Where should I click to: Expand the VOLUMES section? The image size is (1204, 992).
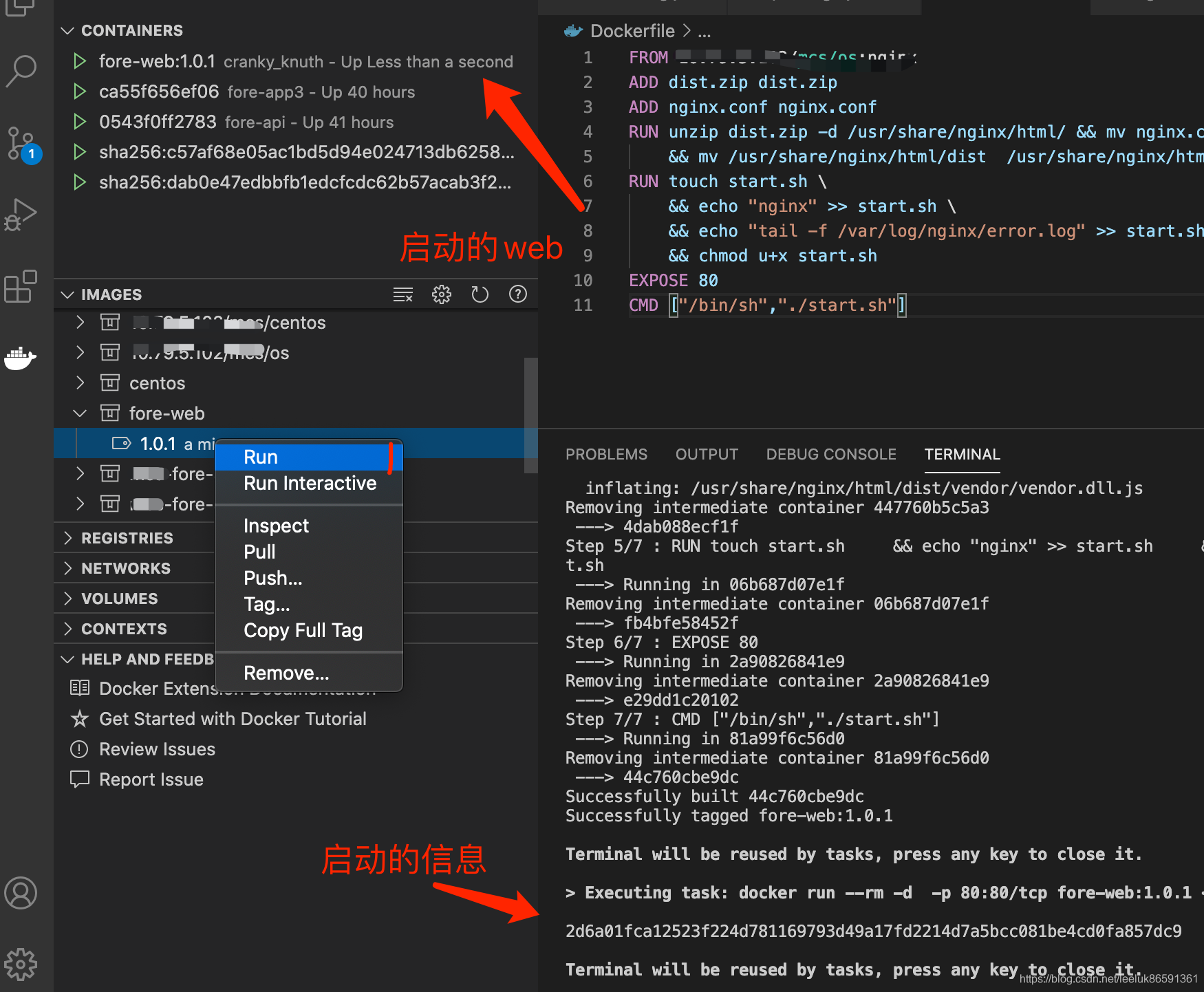pos(67,599)
